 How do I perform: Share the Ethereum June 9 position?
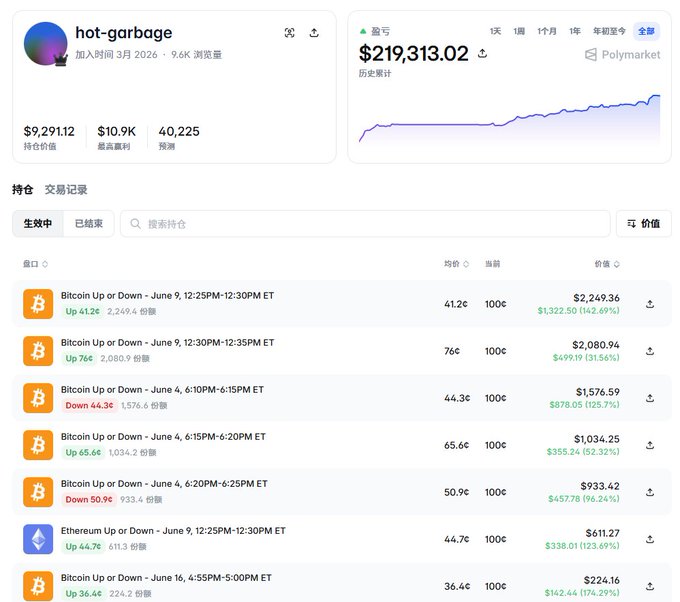[x=650, y=539]
